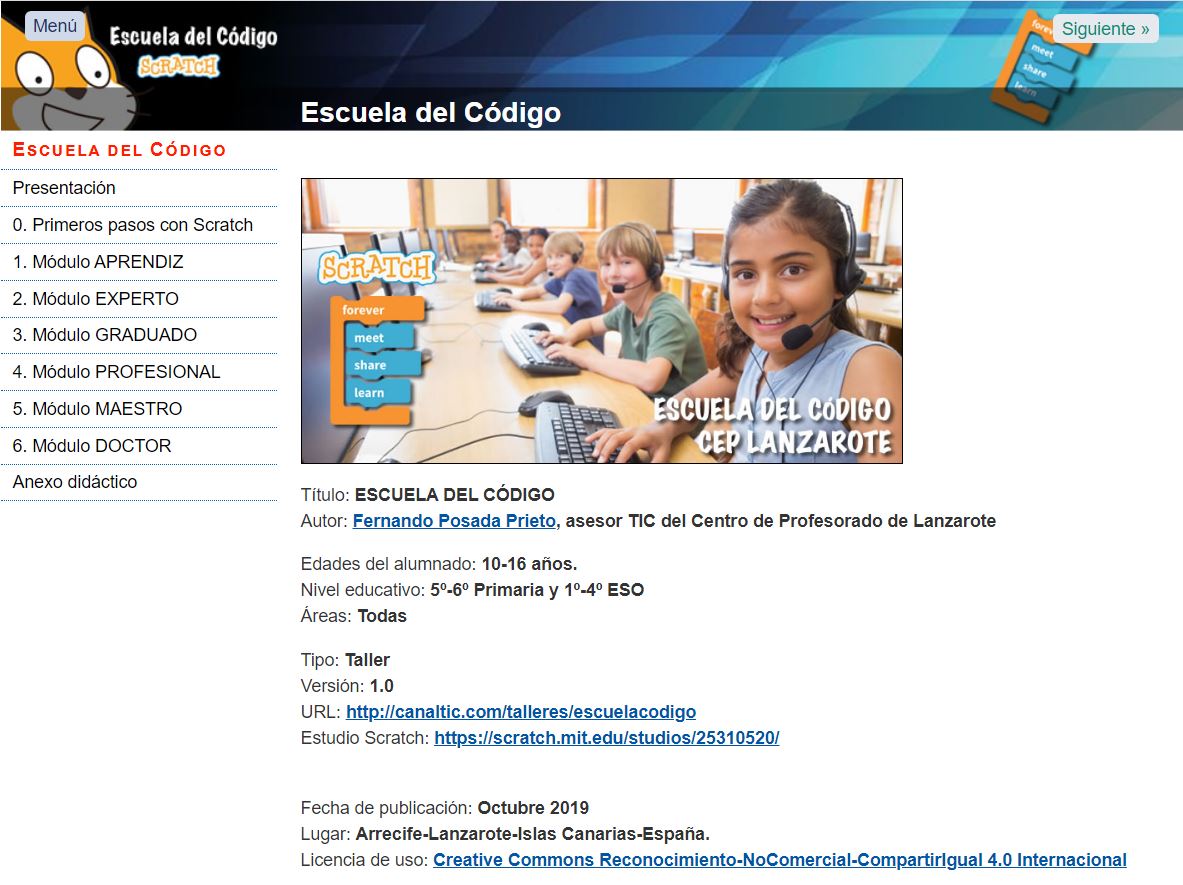Click the Escuela del Código sidebar heading
1183x885 pixels.
119,150
